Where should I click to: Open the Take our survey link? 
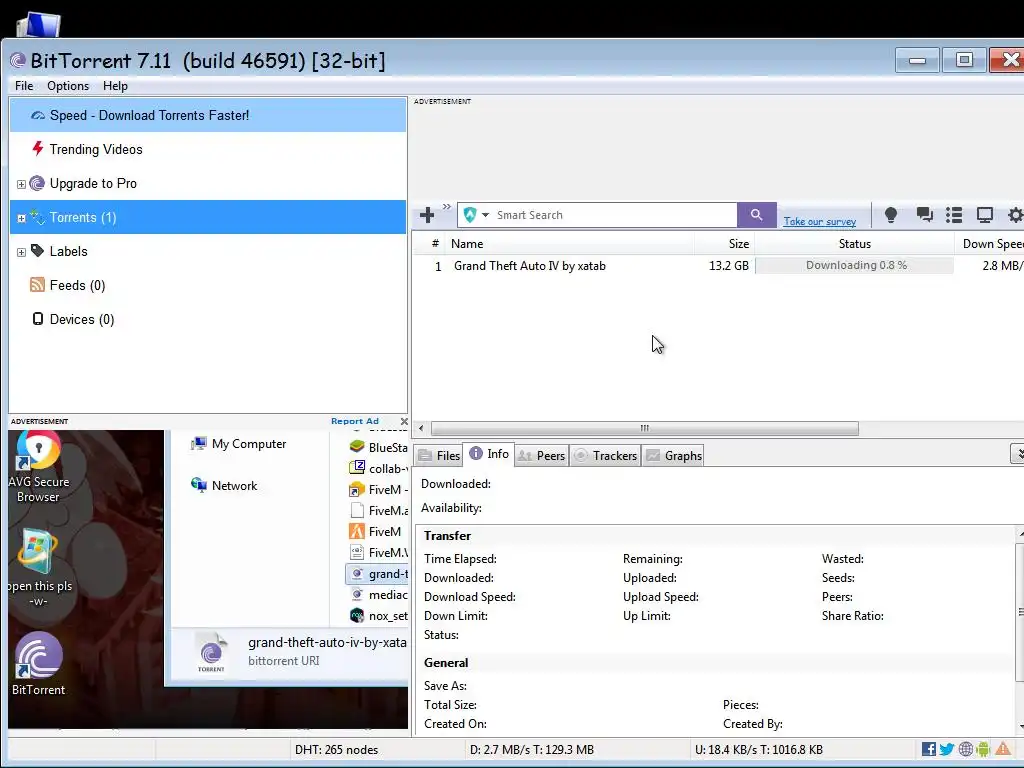tap(820, 221)
